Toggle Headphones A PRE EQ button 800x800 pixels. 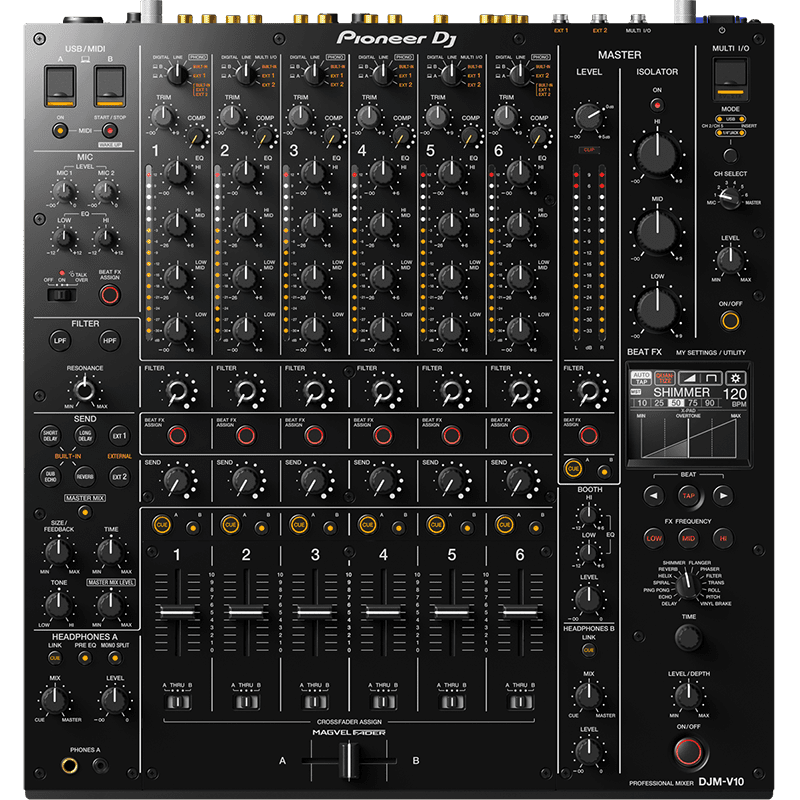84,658
